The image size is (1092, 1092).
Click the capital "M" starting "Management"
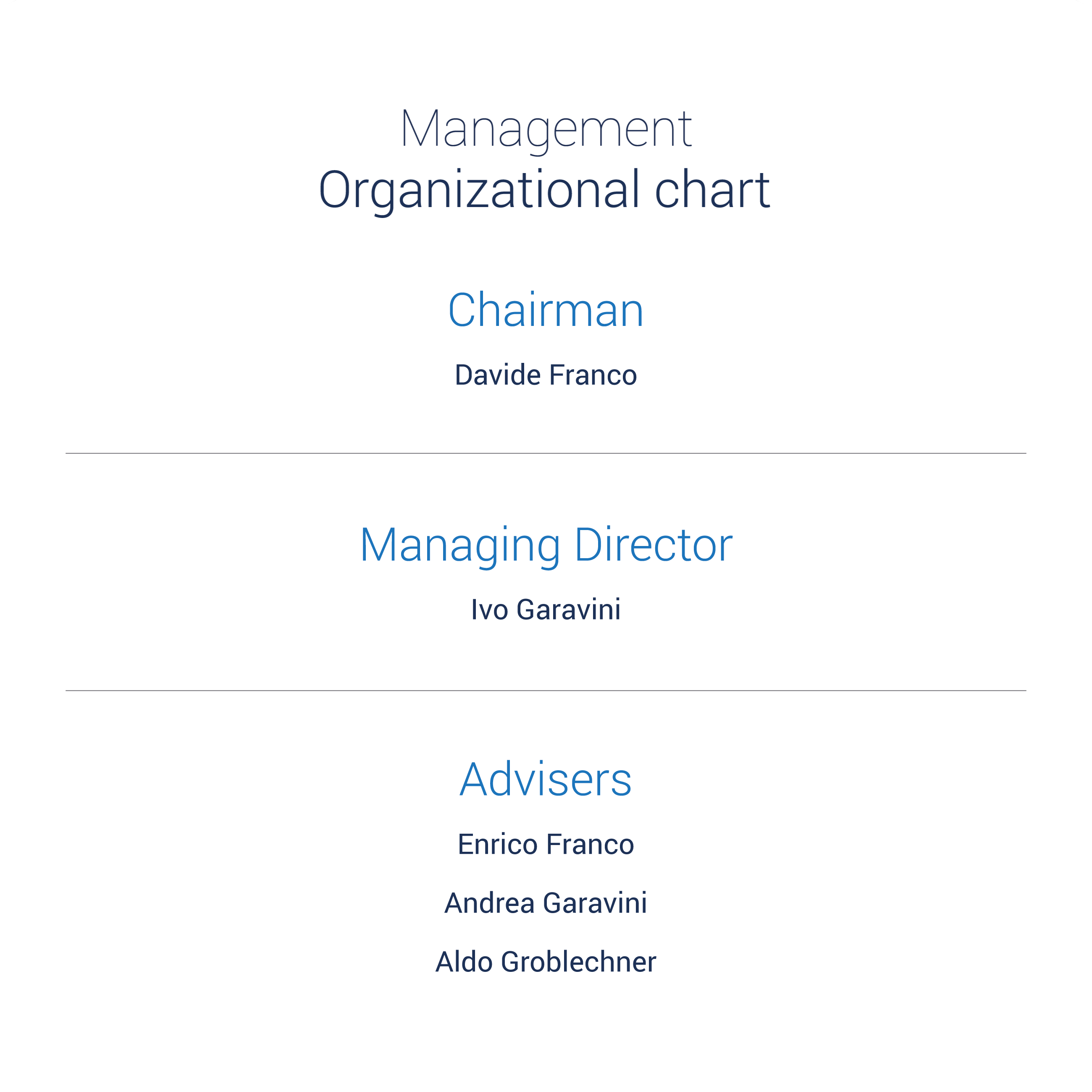click(x=420, y=128)
